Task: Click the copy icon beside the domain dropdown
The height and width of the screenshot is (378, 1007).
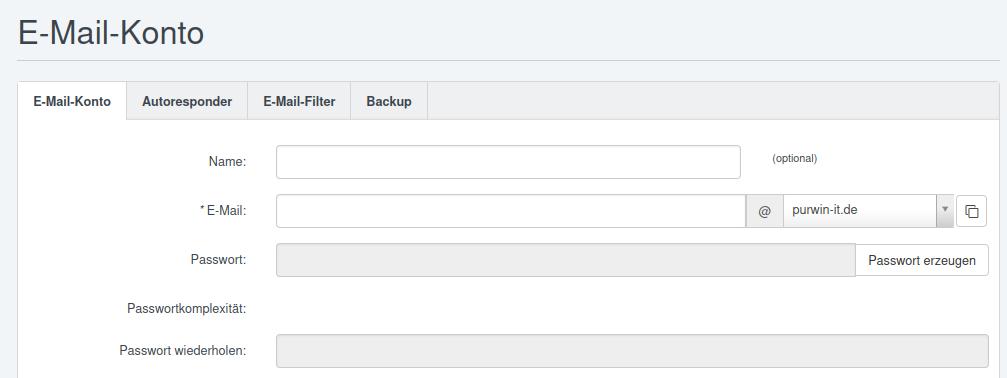Action: click(x=971, y=211)
